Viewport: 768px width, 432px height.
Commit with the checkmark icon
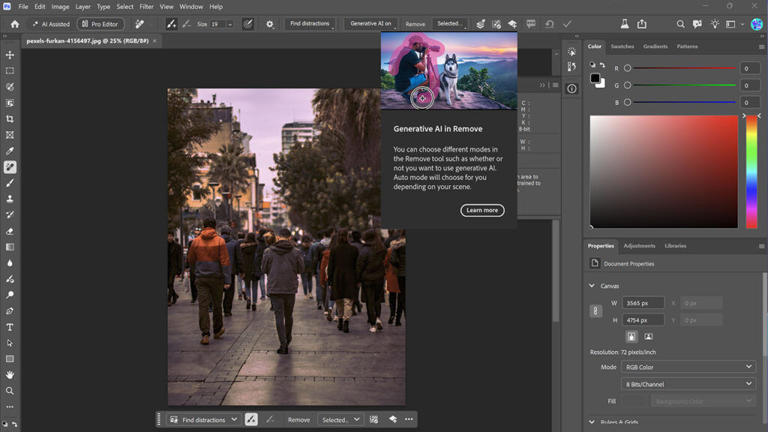(x=567, y=24)
